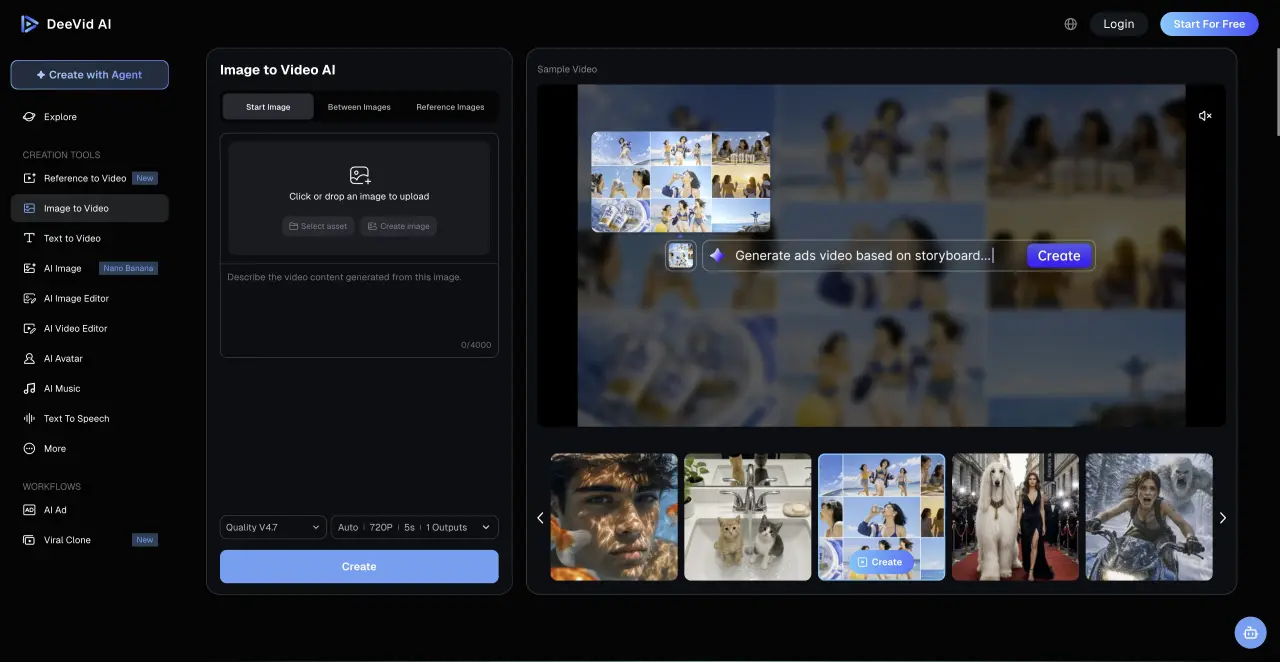Open the Quality V4.7 model dropdown
The width and height of the screenshot is (1280, 662).
pos(273,527)
